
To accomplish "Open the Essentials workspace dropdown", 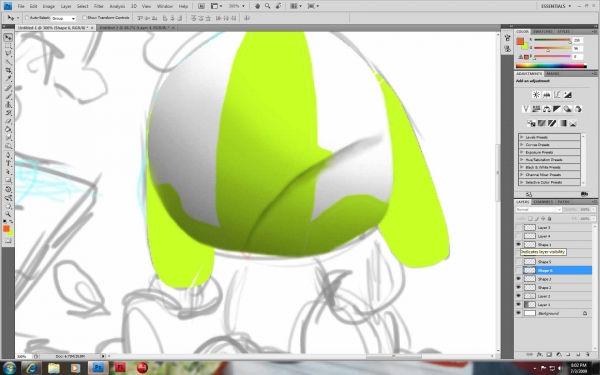I will (556, 6).
